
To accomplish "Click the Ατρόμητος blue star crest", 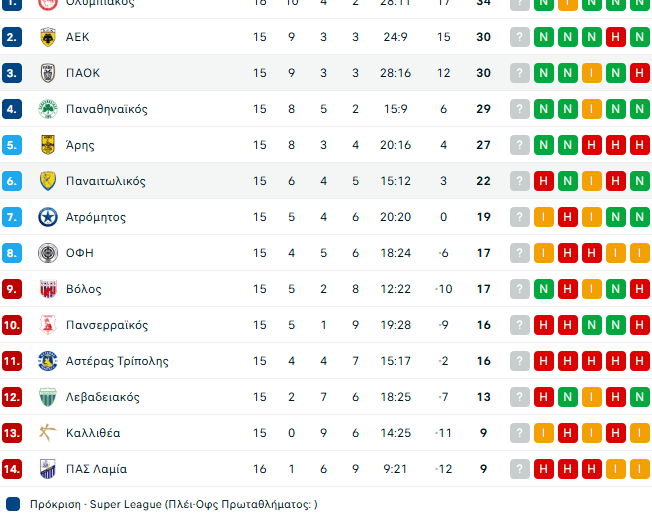I will pyautogui.click(x=47, y=217).
